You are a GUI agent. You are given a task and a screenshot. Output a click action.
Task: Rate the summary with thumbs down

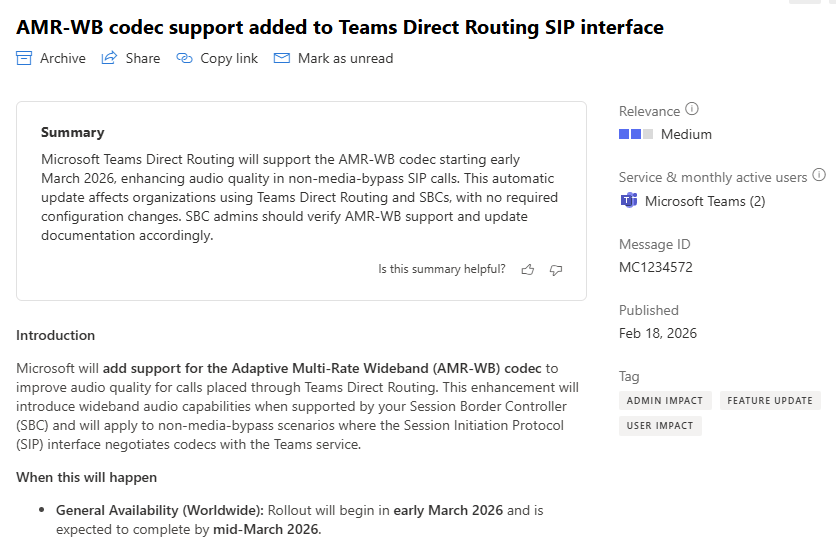coord(556,269)
